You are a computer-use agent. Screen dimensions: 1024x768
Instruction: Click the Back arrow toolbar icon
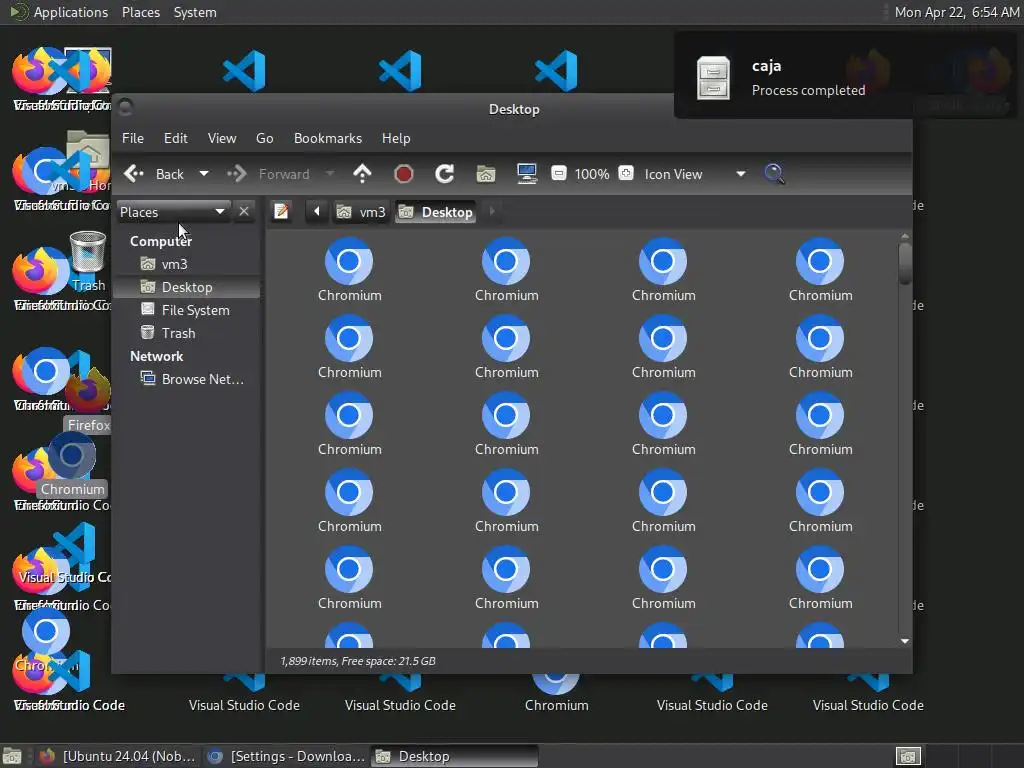tap(134, 174)
